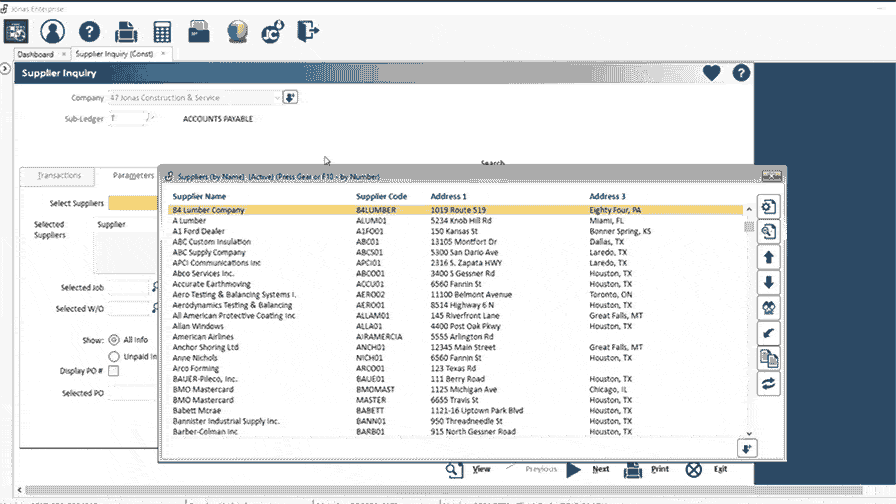Click the down arrow in lookup sidebar

click(x=769, y=282)
